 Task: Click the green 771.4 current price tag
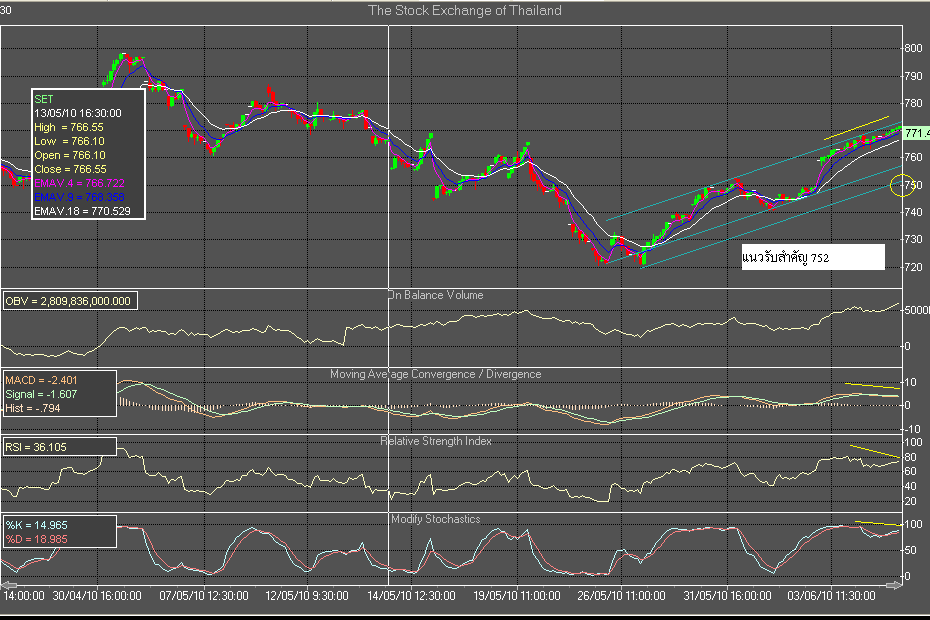917,133
